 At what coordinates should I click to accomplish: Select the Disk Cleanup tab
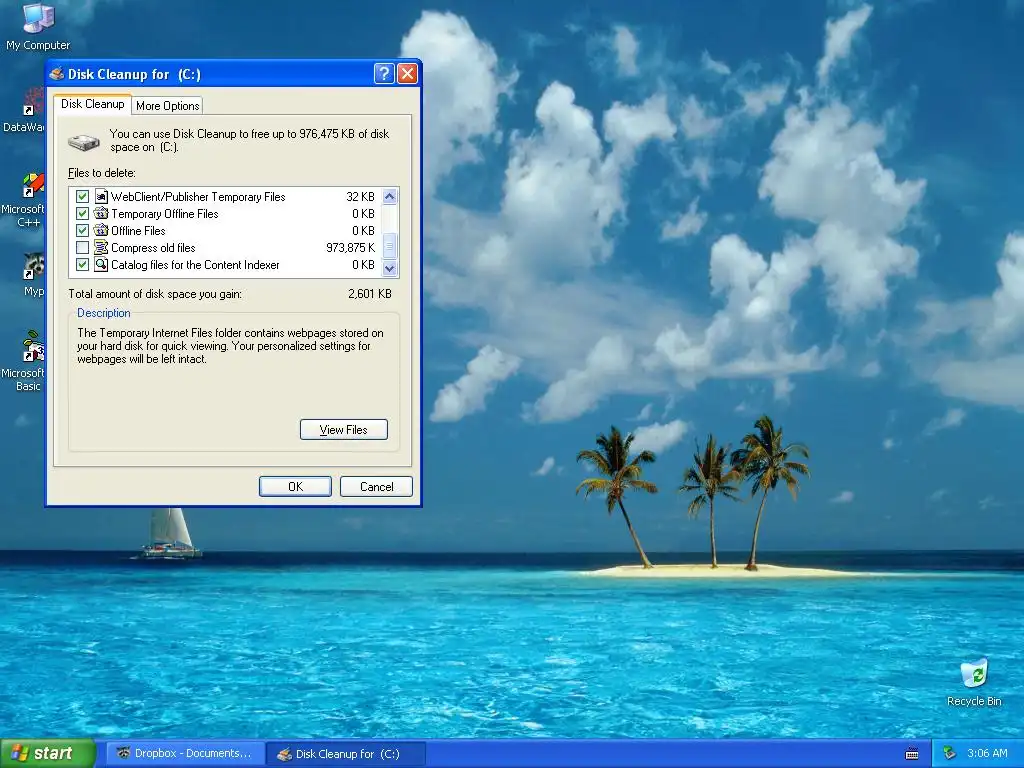[x=93, y=104]
